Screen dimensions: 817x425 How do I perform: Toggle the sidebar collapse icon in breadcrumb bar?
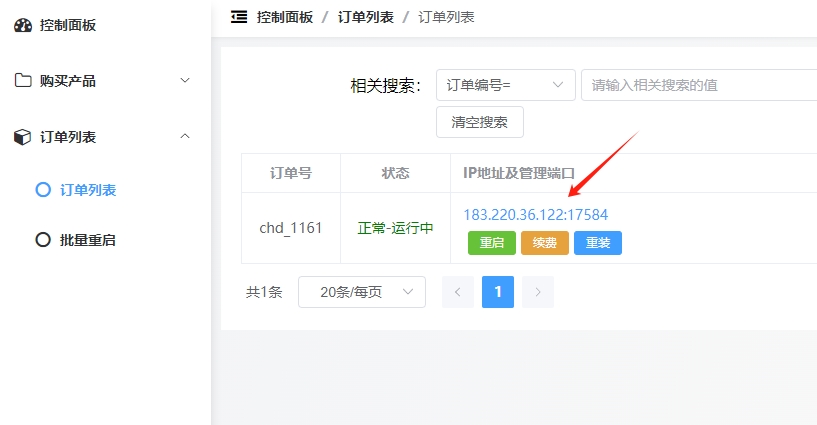point(238,17)
